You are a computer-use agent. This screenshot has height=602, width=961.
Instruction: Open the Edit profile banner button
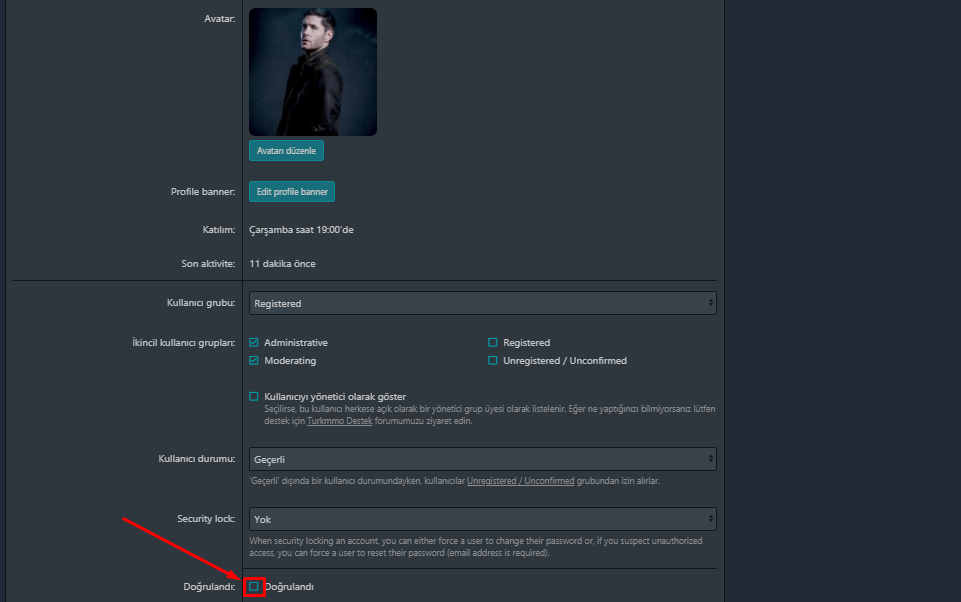point(292,192)
